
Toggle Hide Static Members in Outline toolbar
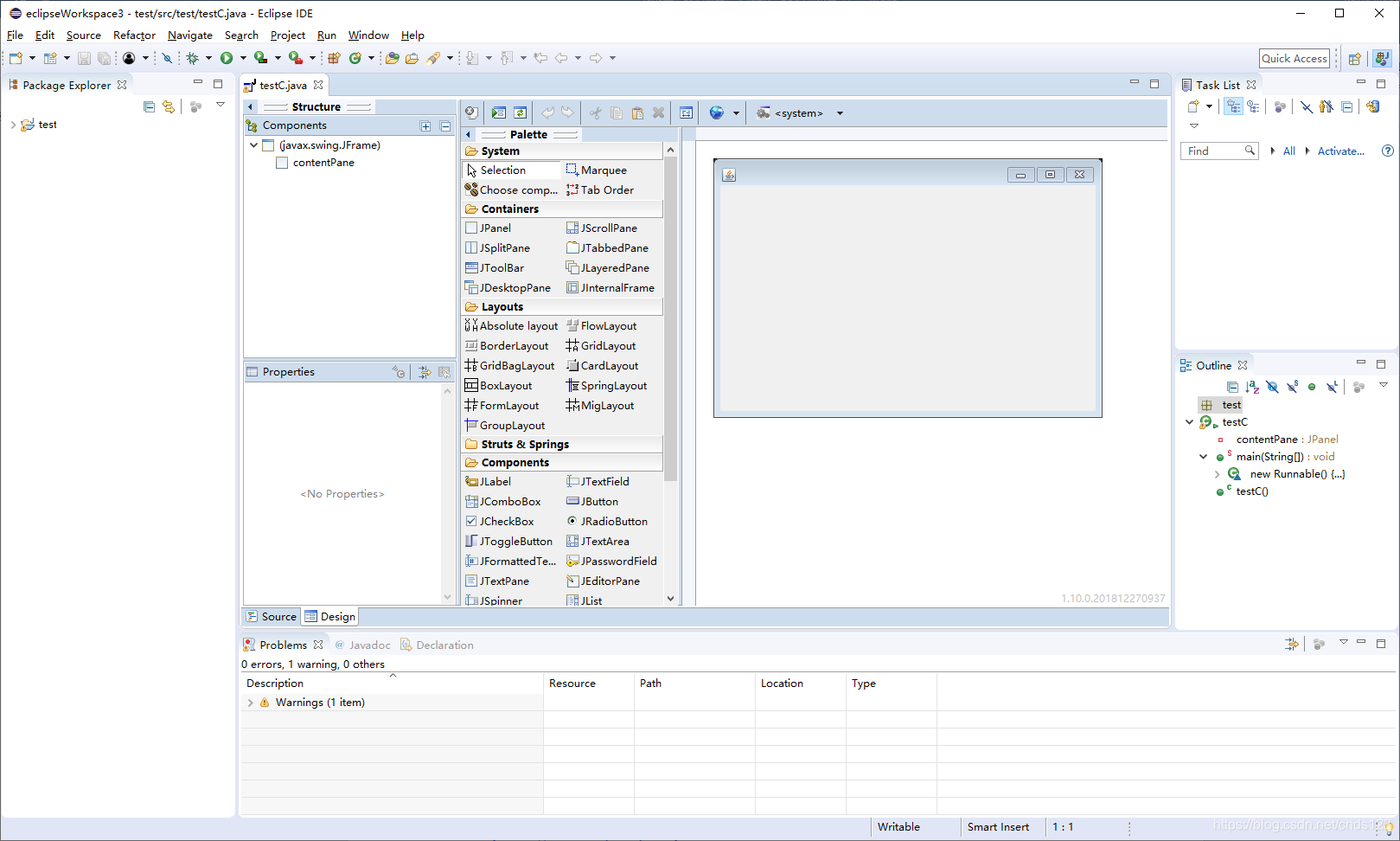point(1292,387)
